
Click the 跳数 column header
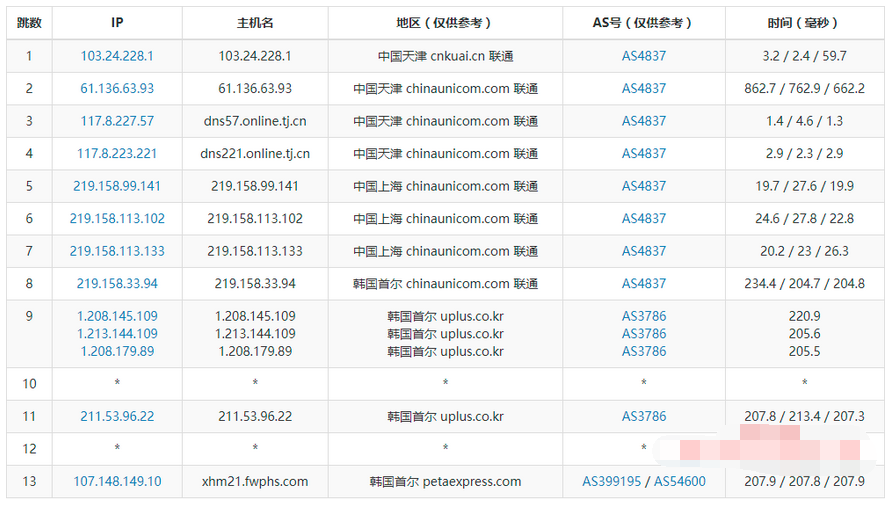coord(29,23)
